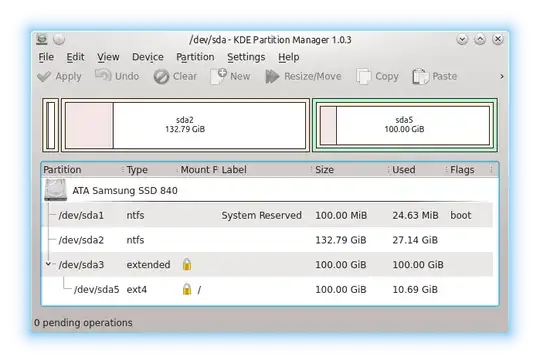This screenshot has width=540, height=364.
Task: Select the /dev/sda1 partition row
Action: (x=267, y=215)
